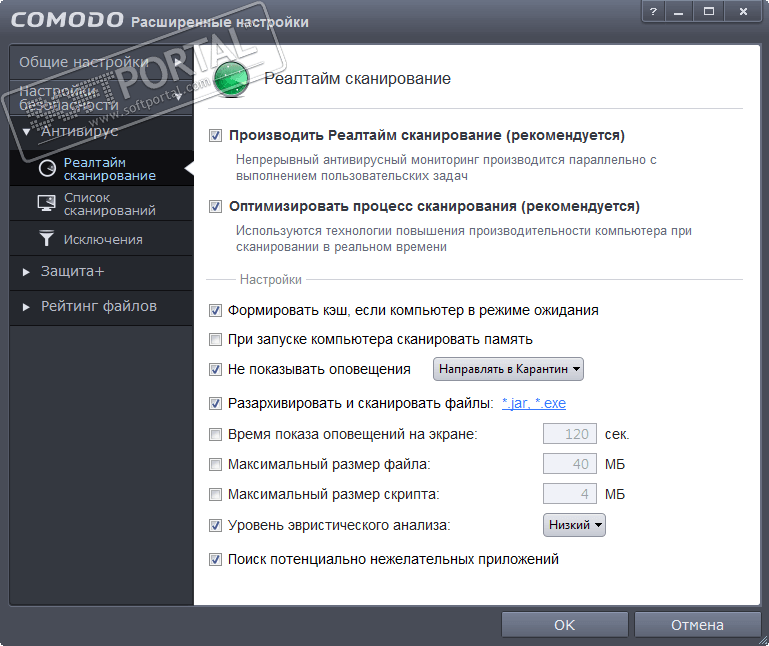Click the OK button
769x646 pixels.
click(564, 624)
